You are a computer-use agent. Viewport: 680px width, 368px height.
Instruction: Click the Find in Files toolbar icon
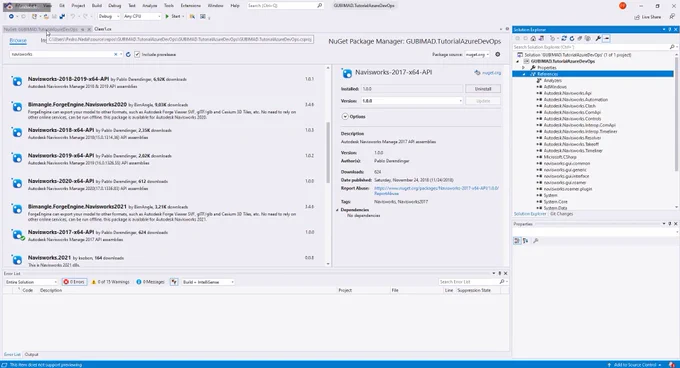coord(192,16)
